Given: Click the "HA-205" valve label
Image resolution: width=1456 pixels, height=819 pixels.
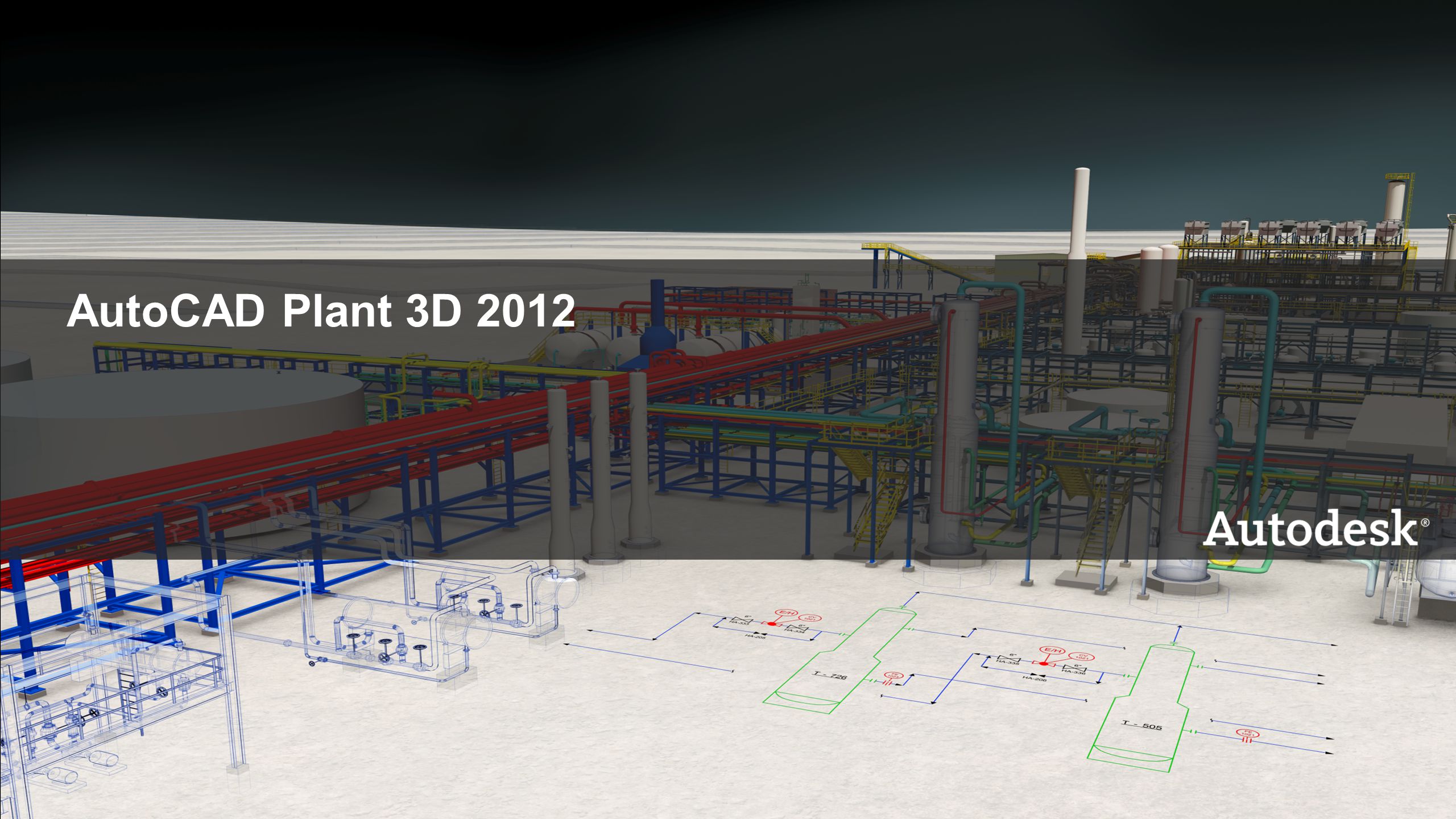Looking at the screenshot, I should 754,637.
